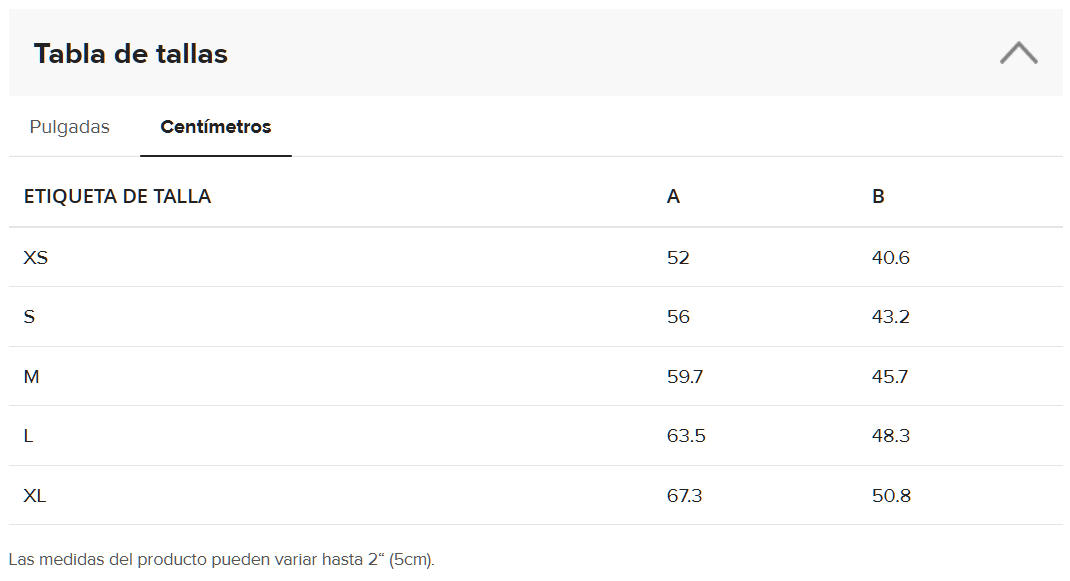Select the M size row label

31,377
